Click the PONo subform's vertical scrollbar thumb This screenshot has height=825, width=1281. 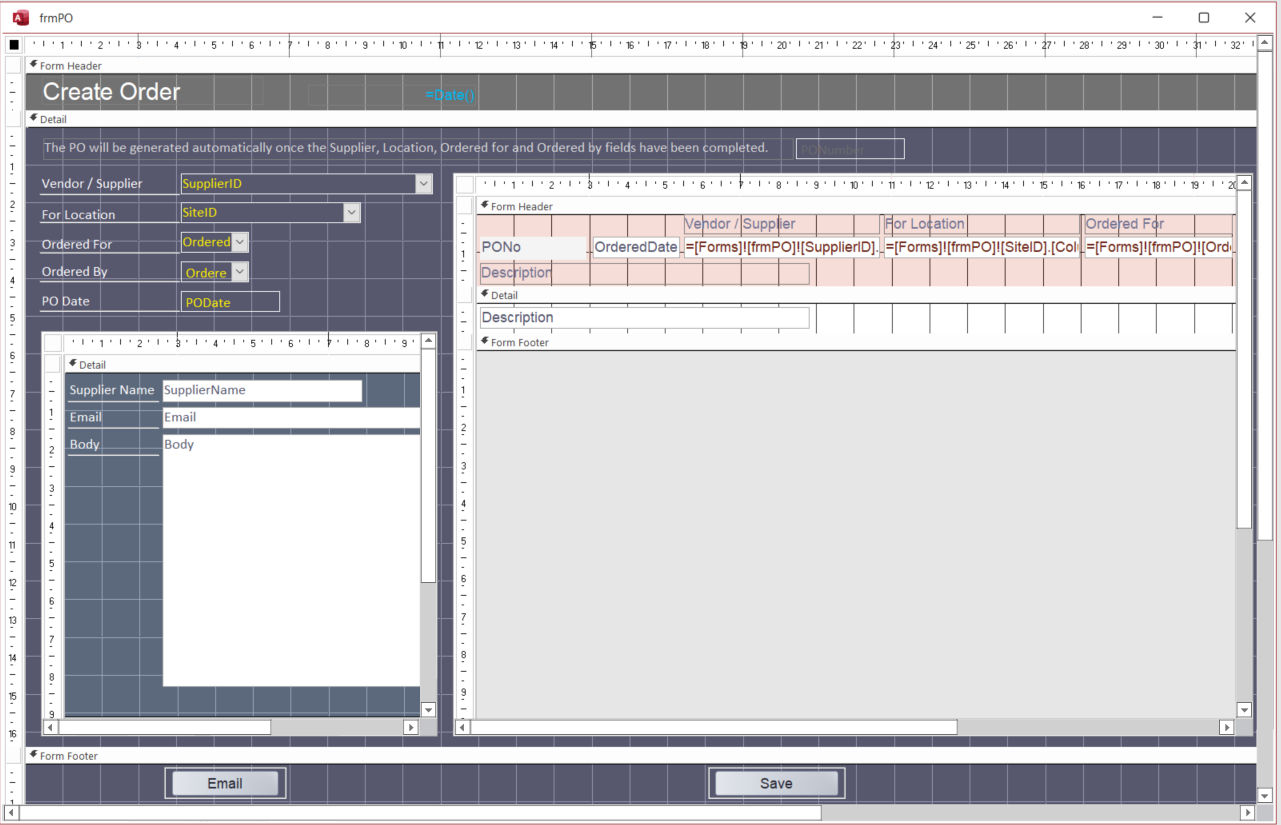[x=1244, y=360]
